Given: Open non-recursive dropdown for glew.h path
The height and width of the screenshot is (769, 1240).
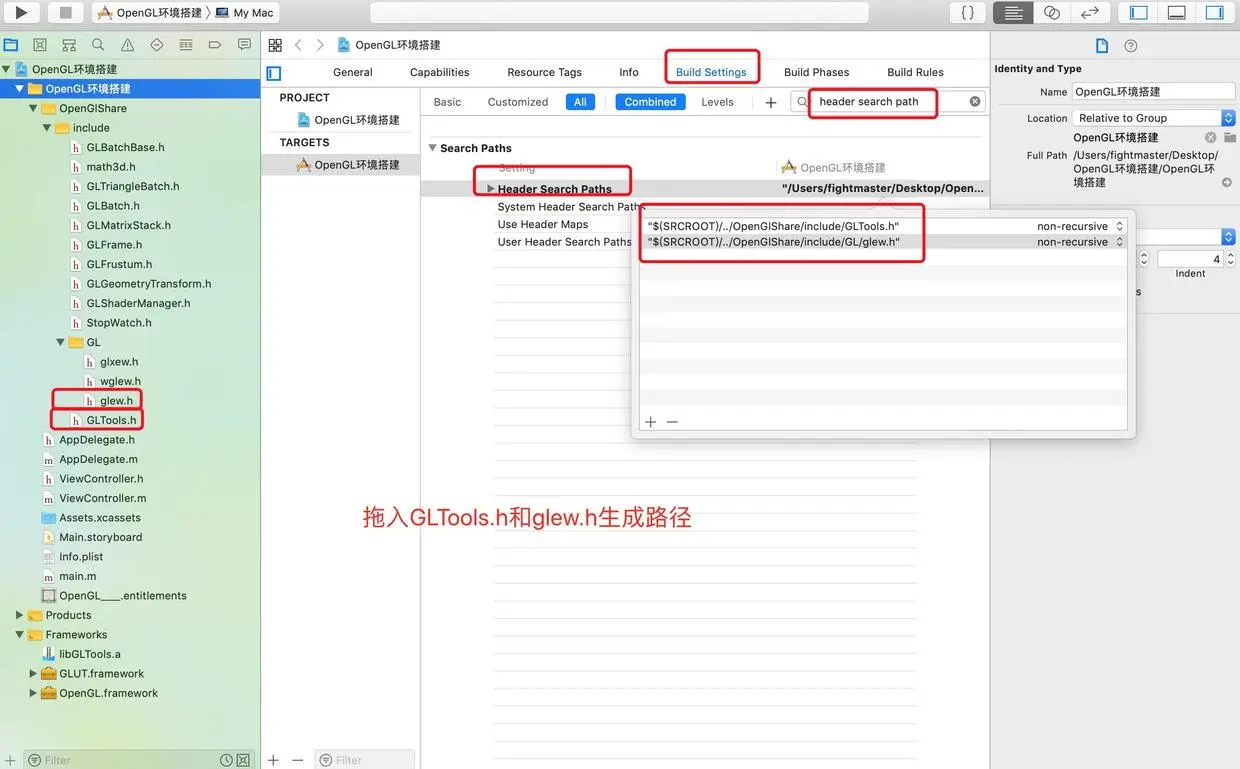Looking at the screenshot, I should (x=1081, y=242).
